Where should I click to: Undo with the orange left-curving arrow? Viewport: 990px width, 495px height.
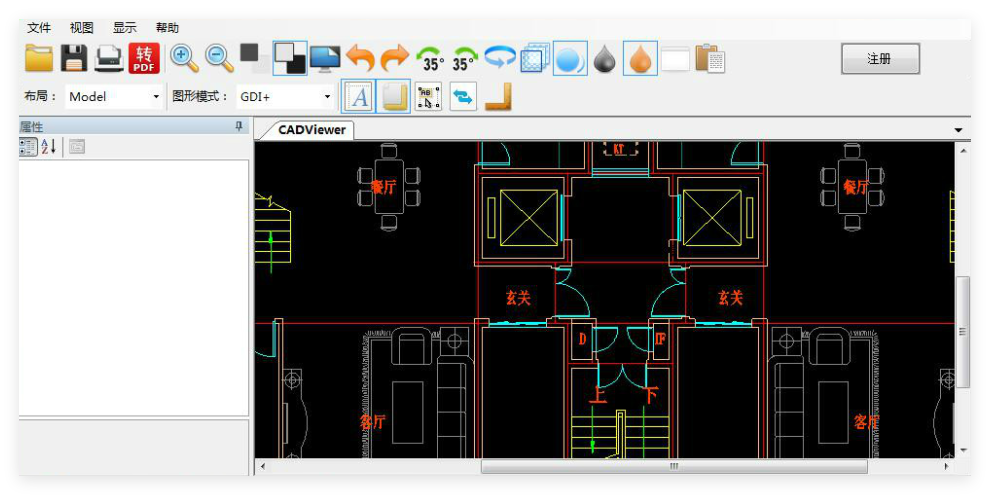(361, 58)
